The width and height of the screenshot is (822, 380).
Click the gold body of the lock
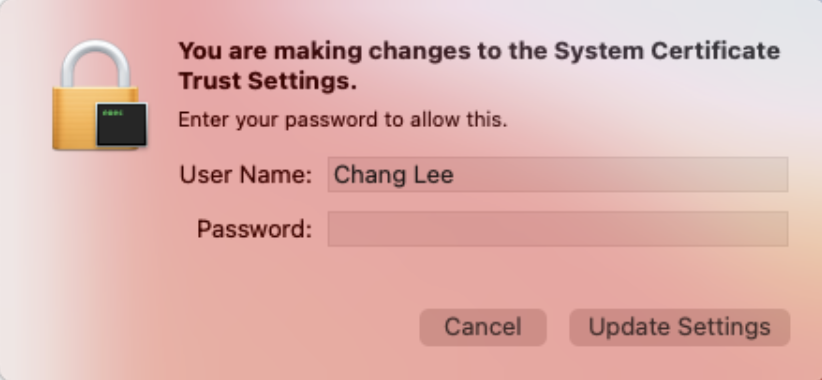(73, 118)
